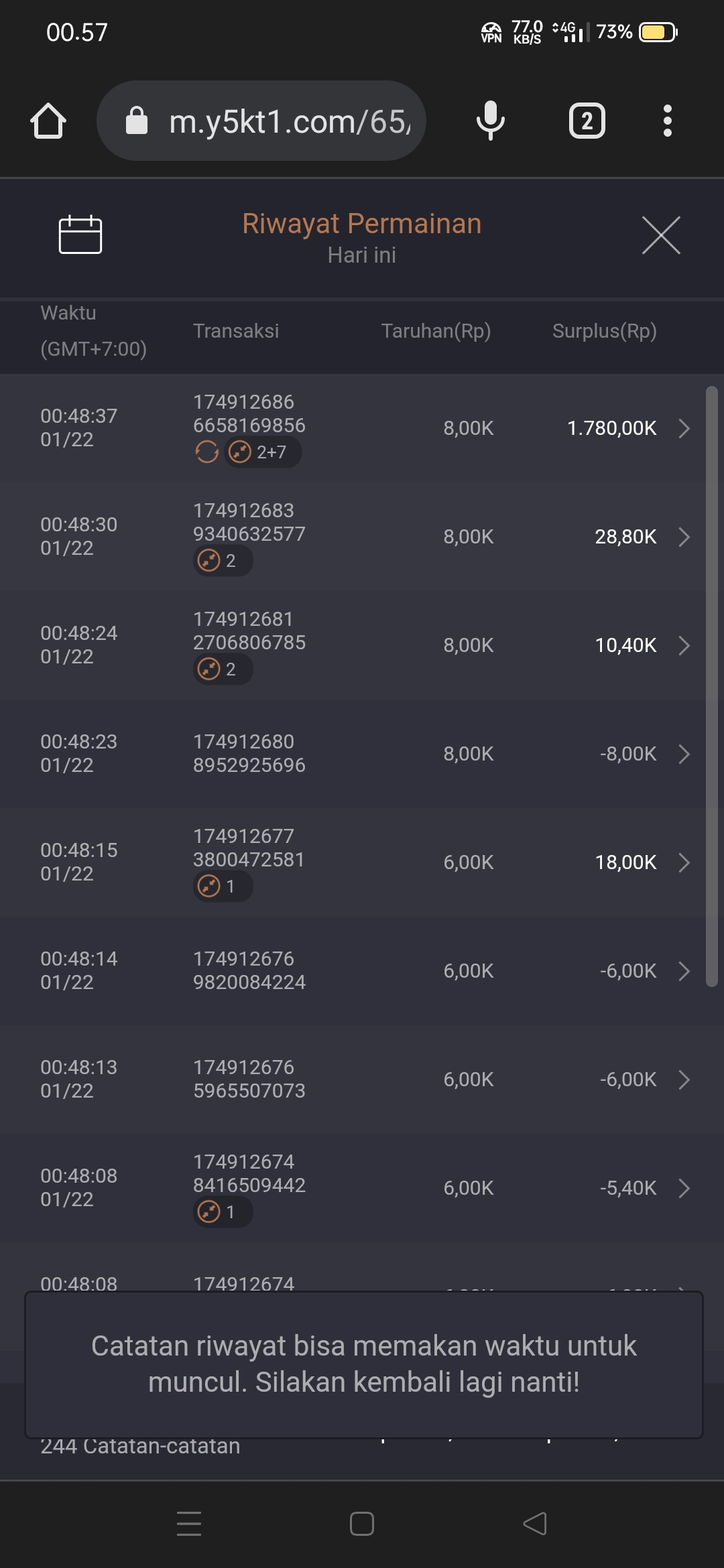Tap the Android back navigation button
724x1568 pixels.
click(x=535, y=1523)
